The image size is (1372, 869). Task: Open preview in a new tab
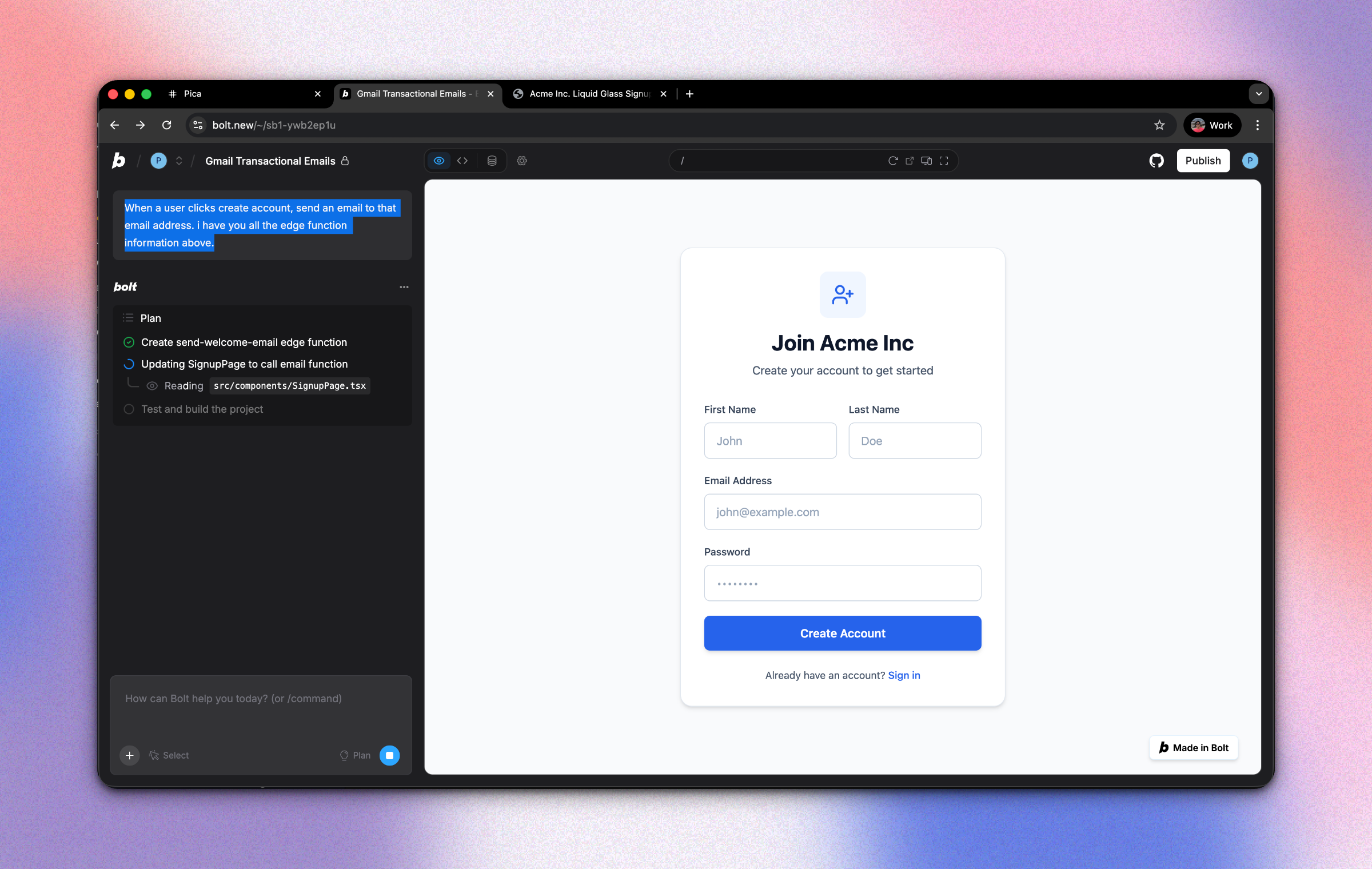pyautogui.click(x=909, y=161)
